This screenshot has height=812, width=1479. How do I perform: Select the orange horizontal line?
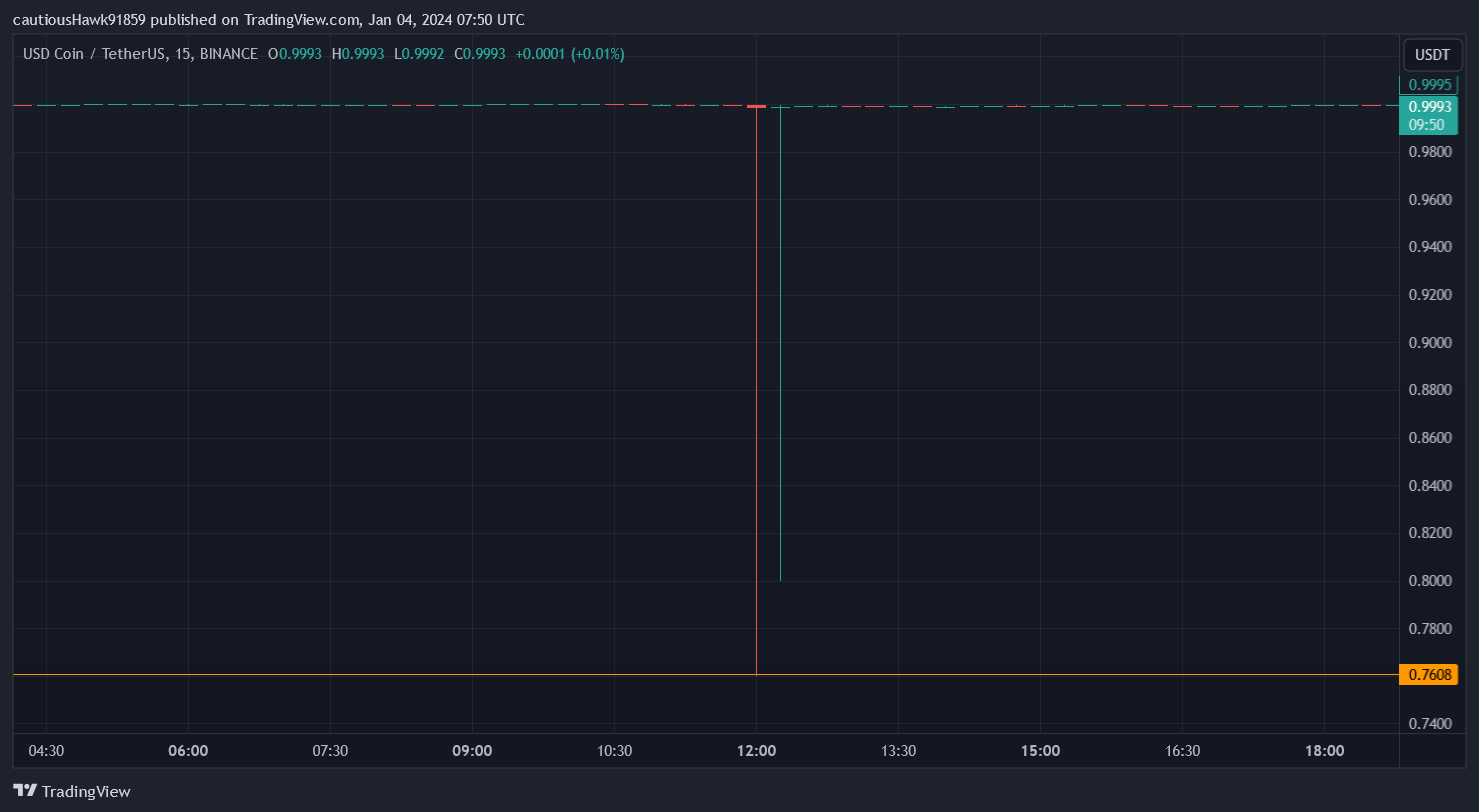click(x=400, y=675)
